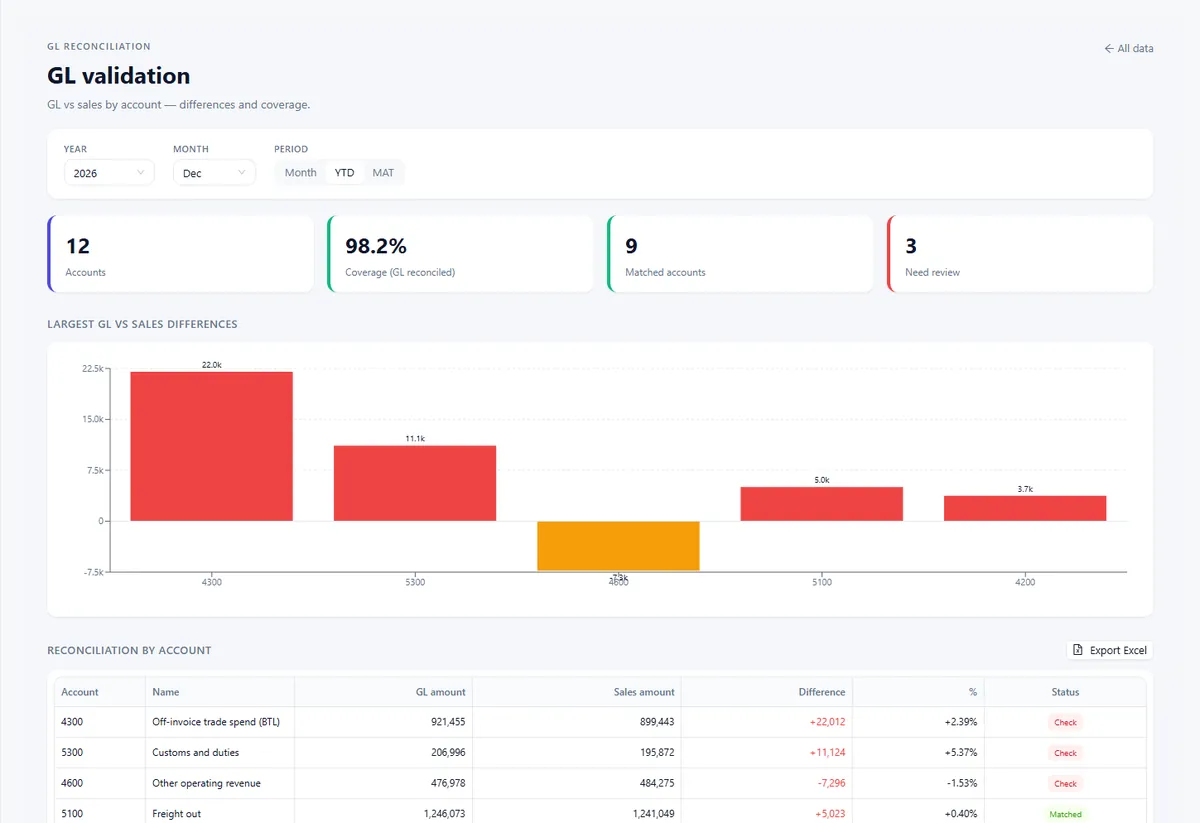
Task: Click the Difference column header
Action: [x=766, y=692]
